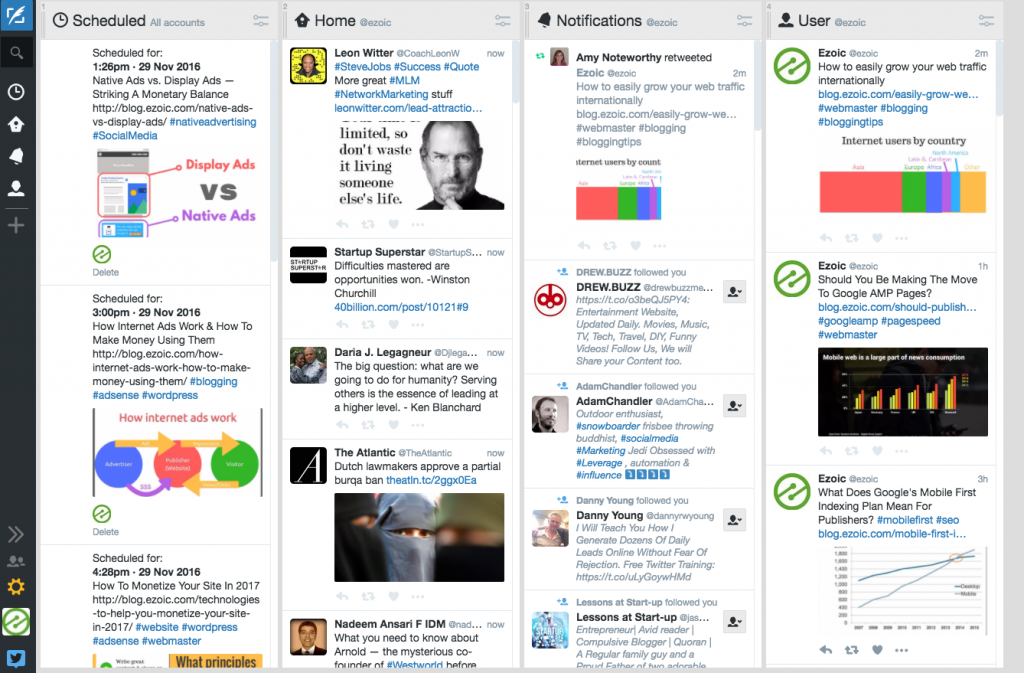
Task: Add a column with the plus icon
Action: point(16,225)
